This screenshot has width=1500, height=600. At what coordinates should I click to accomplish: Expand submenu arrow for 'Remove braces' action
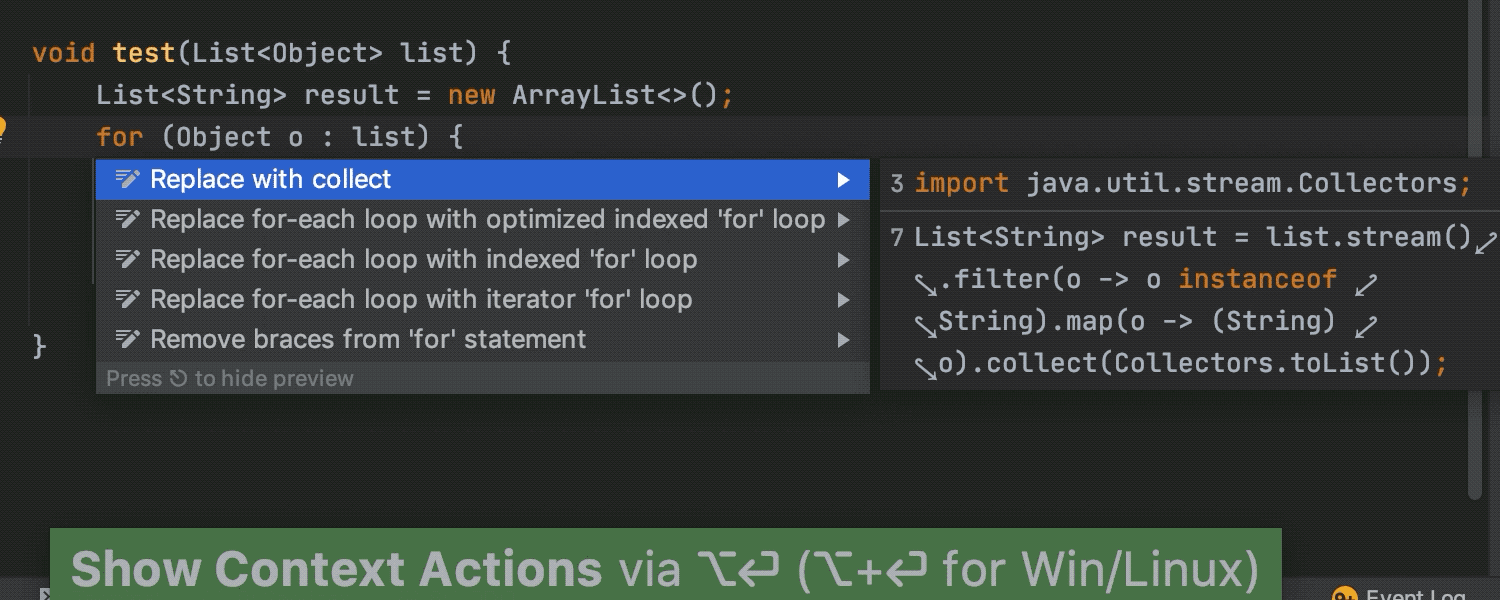coord(844,340)
